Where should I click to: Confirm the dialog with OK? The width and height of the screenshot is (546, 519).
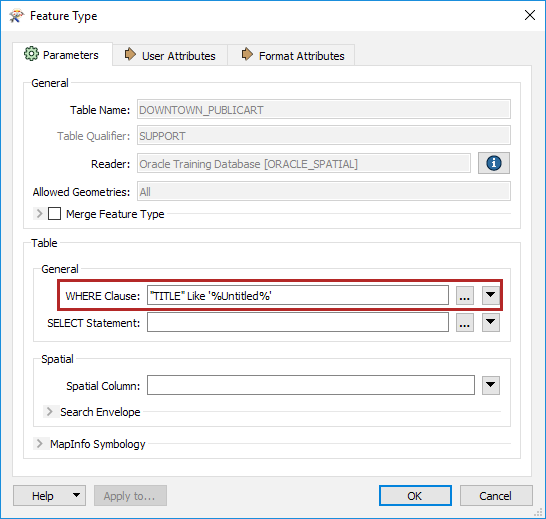[x=415, y=496]
